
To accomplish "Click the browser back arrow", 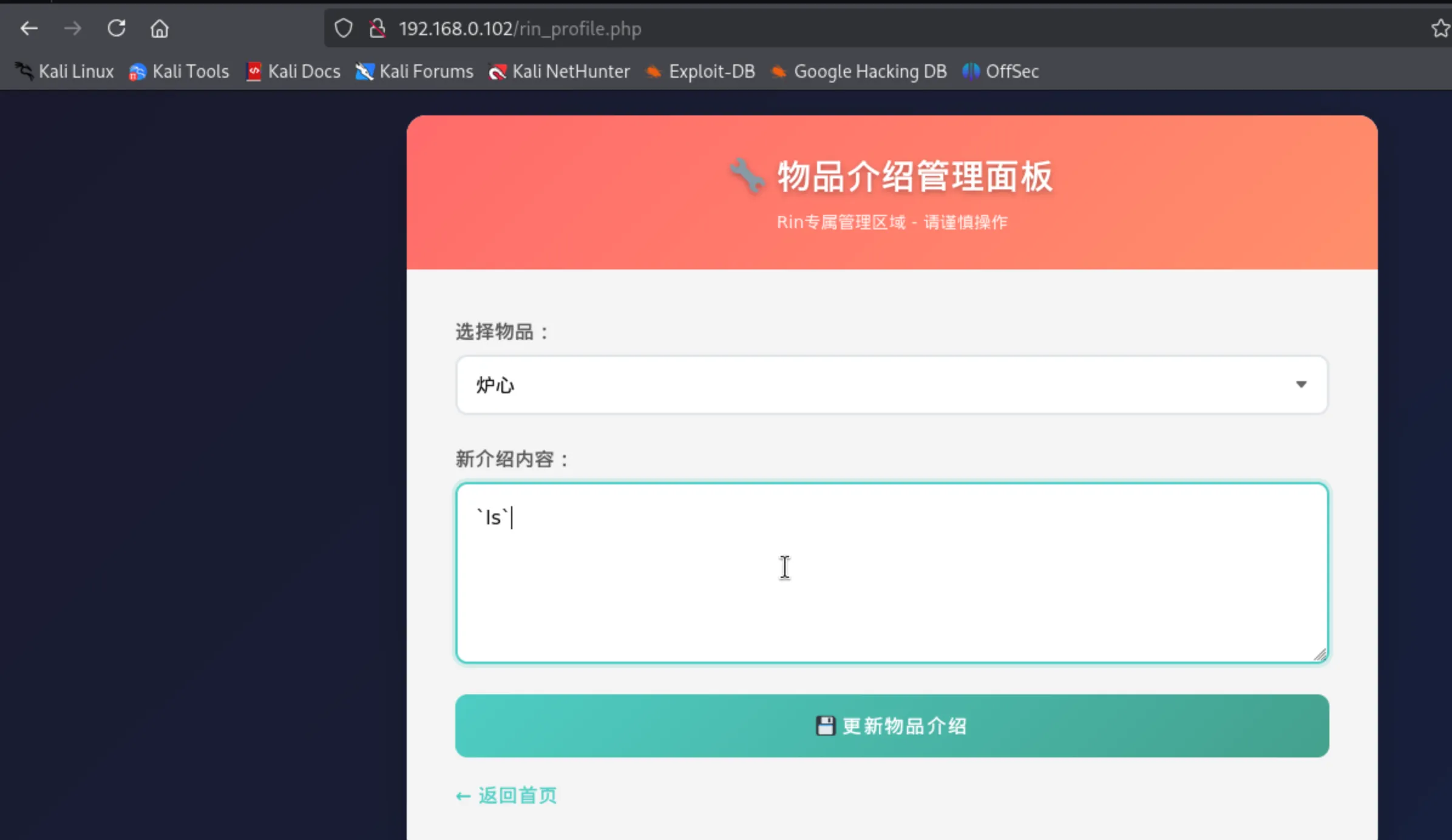I will [x=29, y=29].
